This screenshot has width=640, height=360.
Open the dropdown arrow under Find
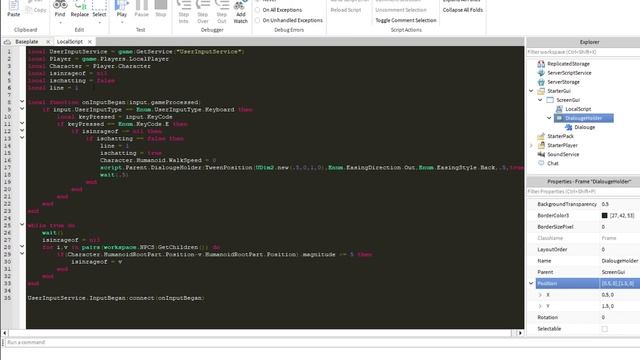[60, 22]
